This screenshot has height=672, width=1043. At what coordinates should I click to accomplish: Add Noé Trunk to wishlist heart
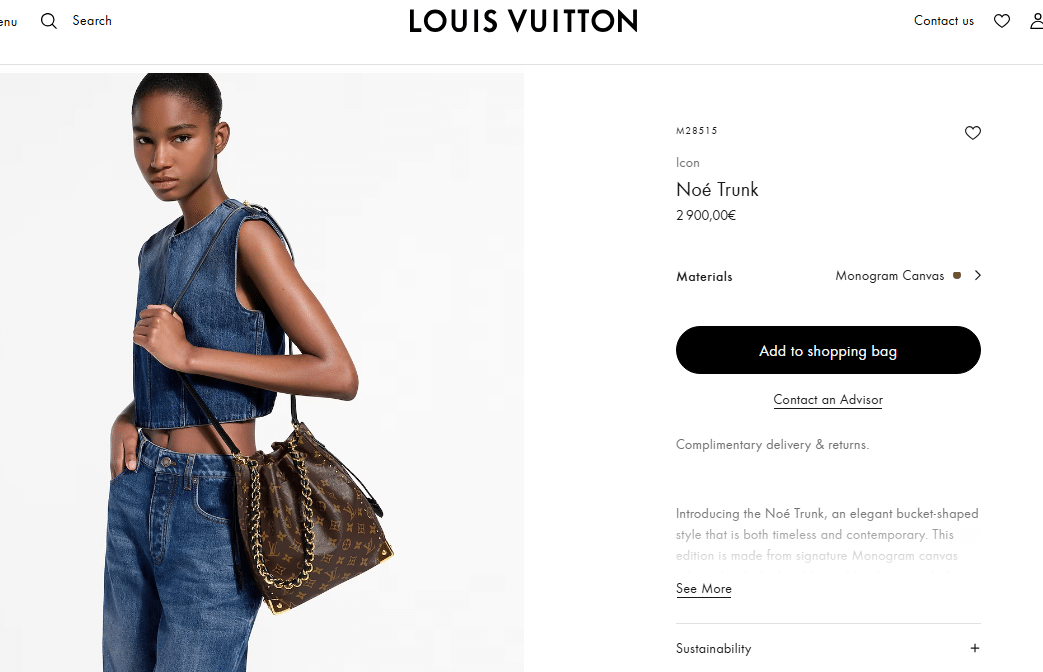tap(972, 132)
